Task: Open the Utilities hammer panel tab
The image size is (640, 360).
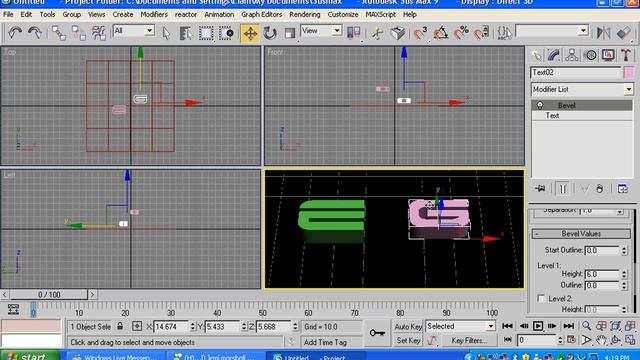Action: [x=626, y=55]
